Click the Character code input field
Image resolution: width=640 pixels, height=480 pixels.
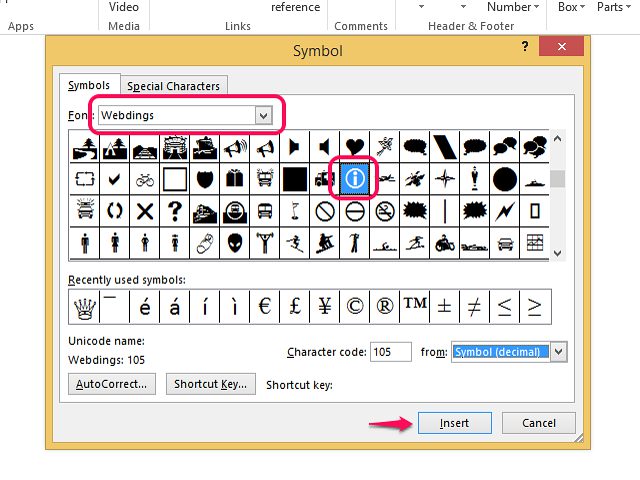390,352
